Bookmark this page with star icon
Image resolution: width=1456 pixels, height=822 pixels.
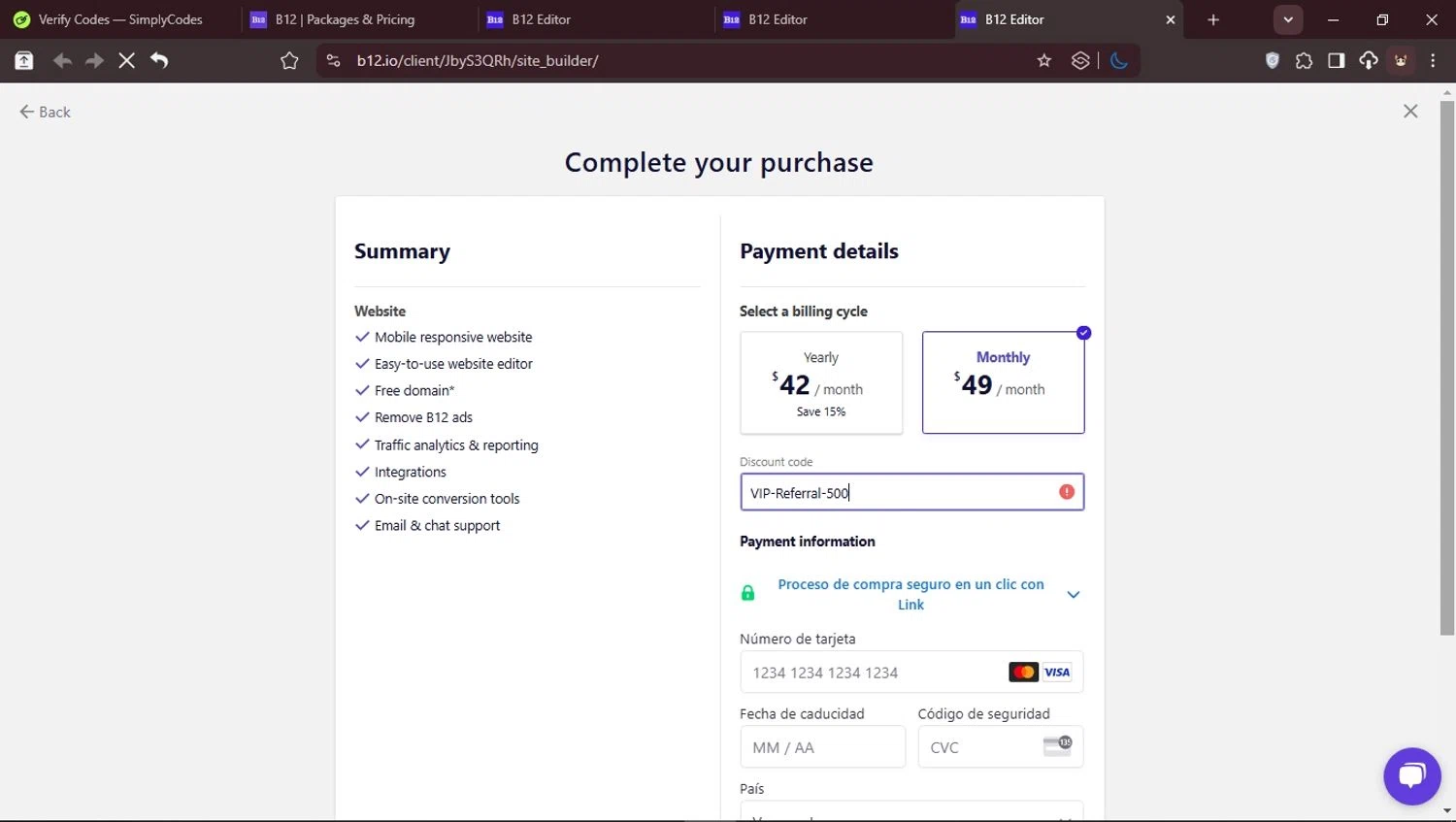(1044, 60)
